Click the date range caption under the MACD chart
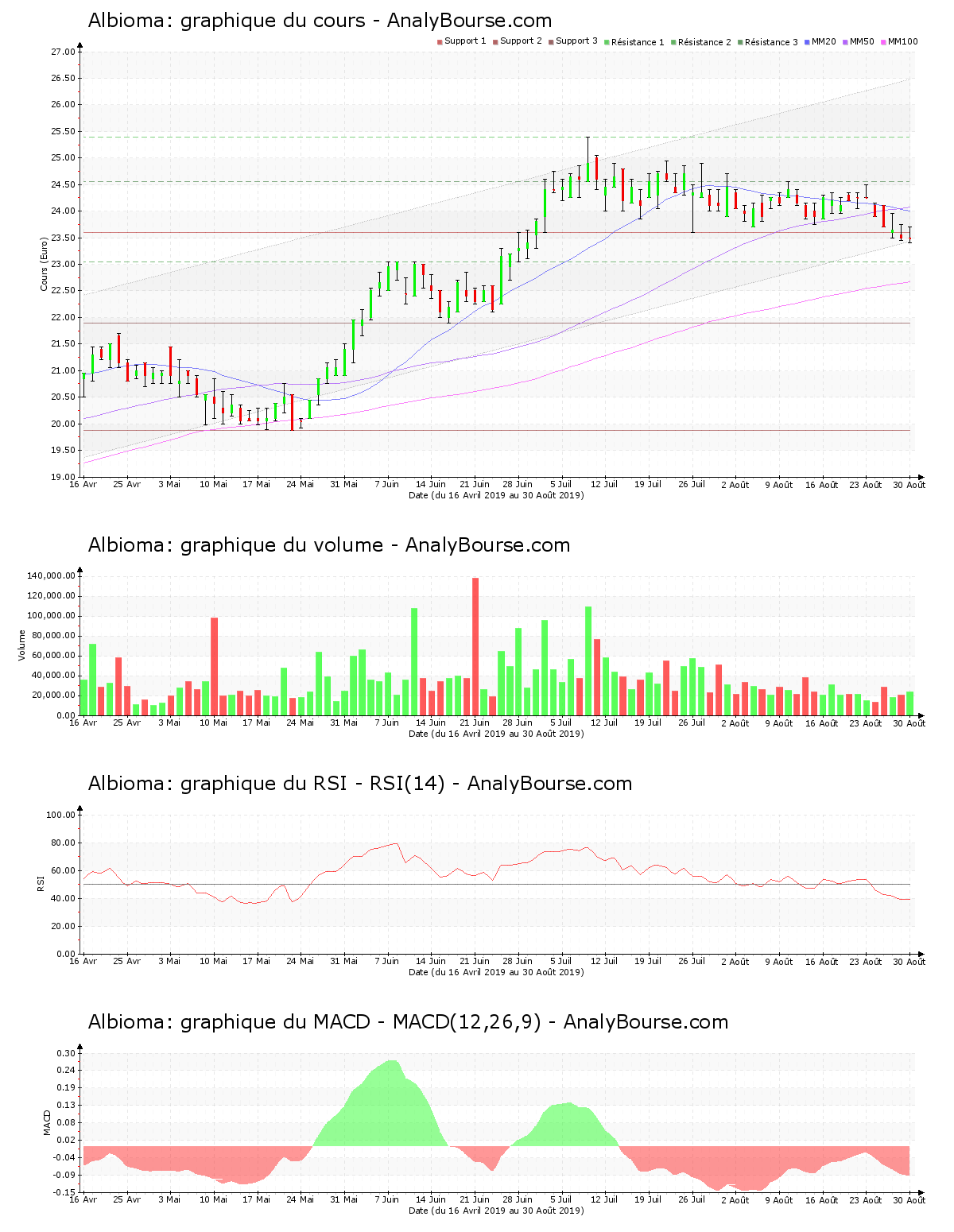Screen dimensions: 954x1232 point(496,1211)
